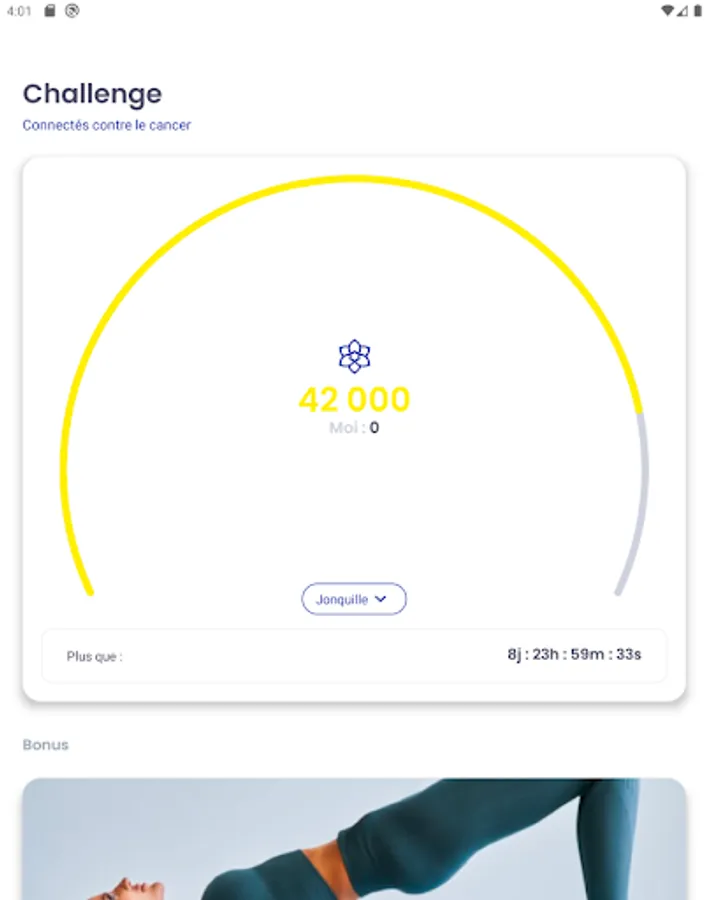Image resolution: width=708 pixels, height=900 pixels.
Task: Tap the Connectés contre le cancer link
Action: coord(107,125)
